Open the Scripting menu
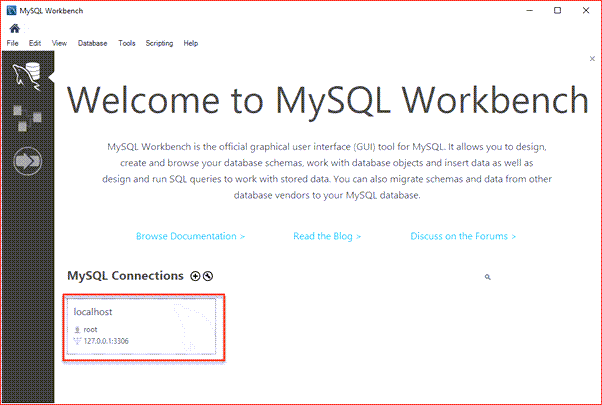This screenshot has width=602, height=405. click(159, 44)
